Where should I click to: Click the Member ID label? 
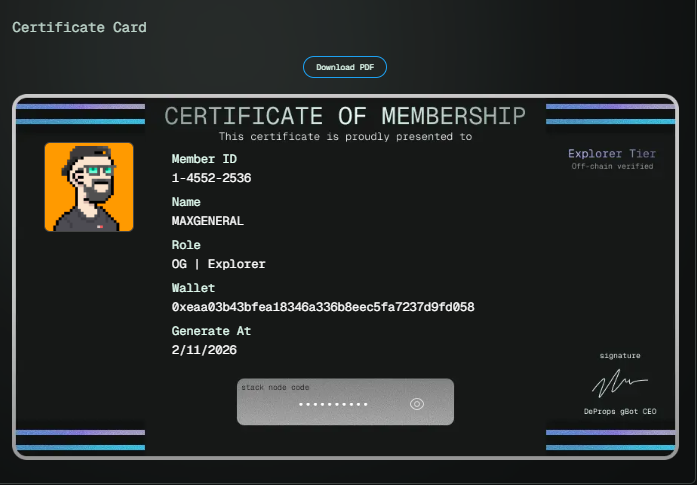tap(204, 159)
